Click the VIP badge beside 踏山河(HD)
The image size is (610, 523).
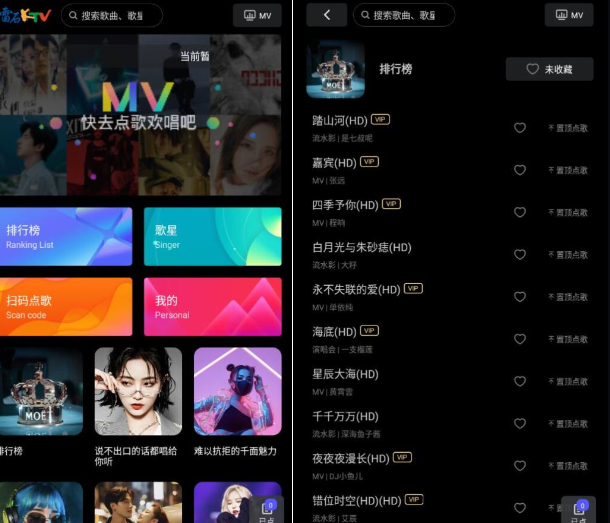pos(380,119)
